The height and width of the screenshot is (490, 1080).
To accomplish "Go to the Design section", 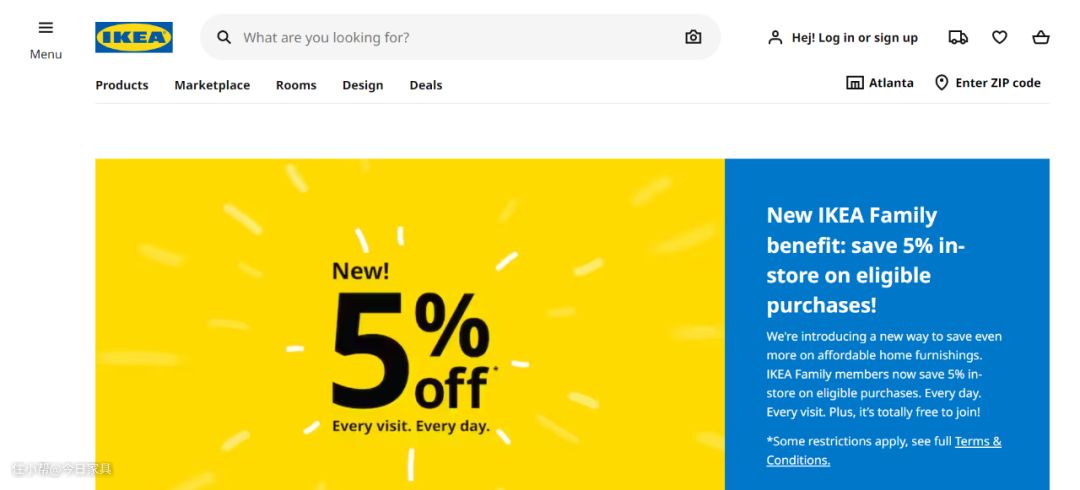I will [x=363, y=85].
